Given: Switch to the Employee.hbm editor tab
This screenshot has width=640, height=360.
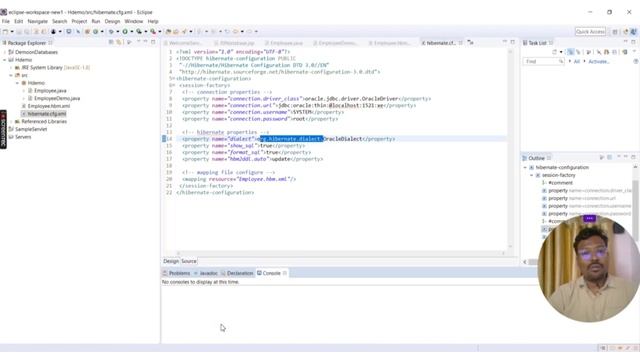Looking at the screenshot, I should tap(389, 43).
